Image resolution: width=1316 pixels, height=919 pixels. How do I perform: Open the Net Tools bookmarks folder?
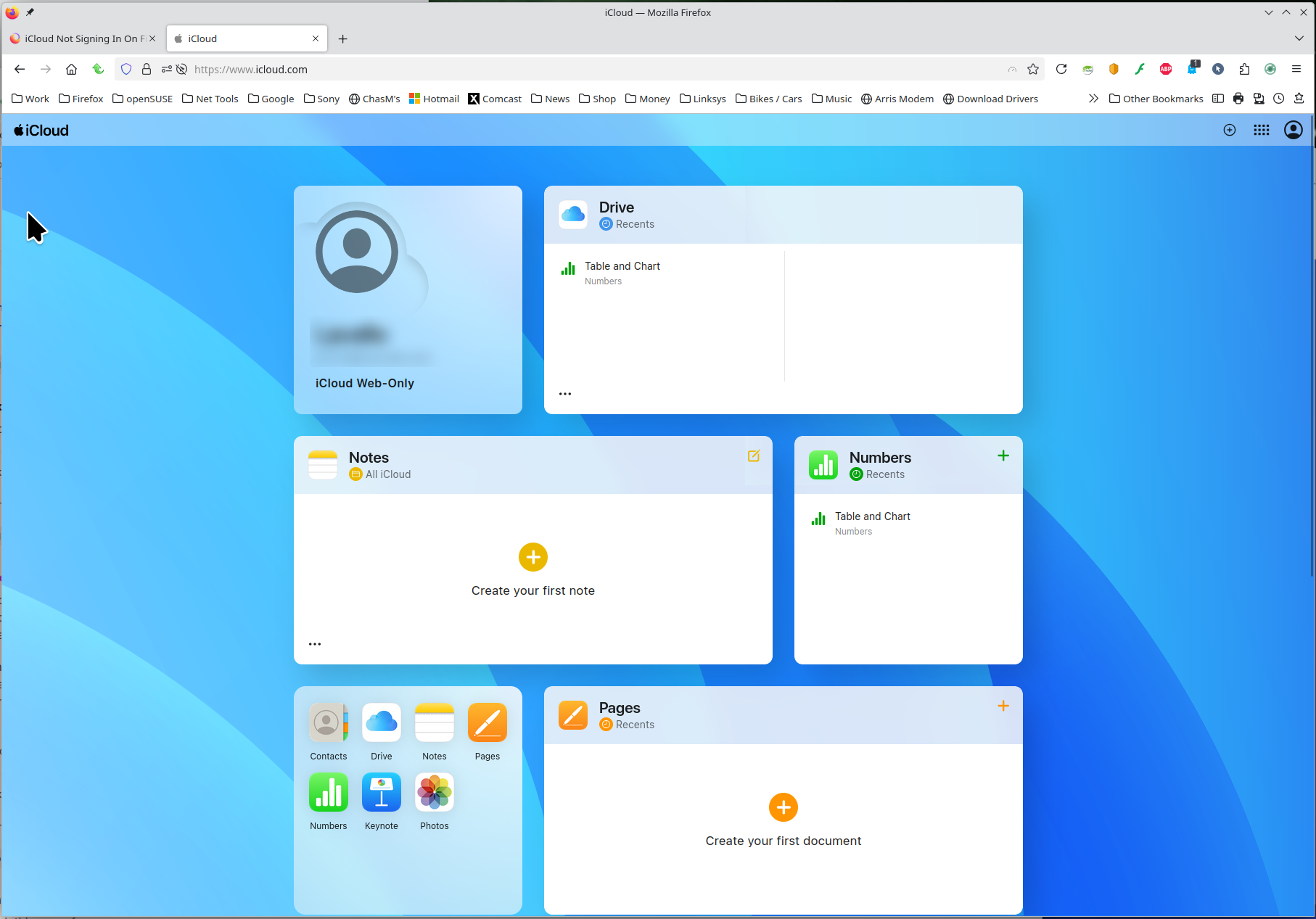(210, 99)
